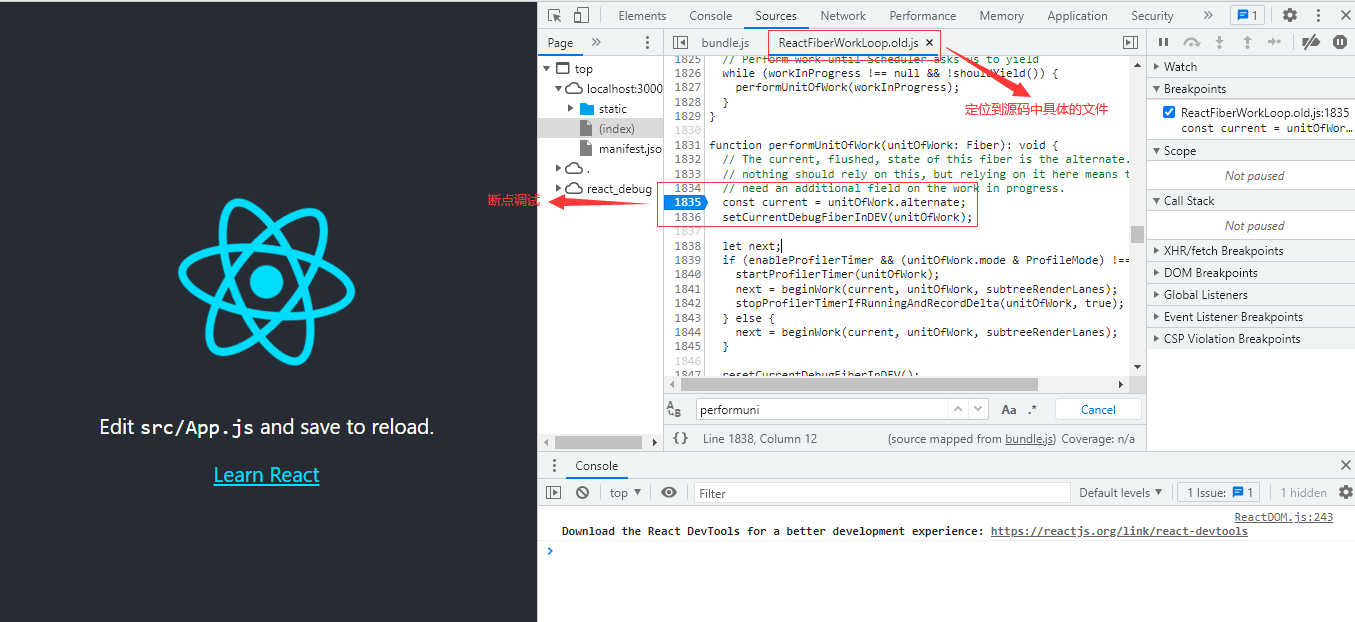
Task: Uncheck the ReactFiberWorkLoop.old.js:1835 breakpoint
Action: [x=1169, y=113]
